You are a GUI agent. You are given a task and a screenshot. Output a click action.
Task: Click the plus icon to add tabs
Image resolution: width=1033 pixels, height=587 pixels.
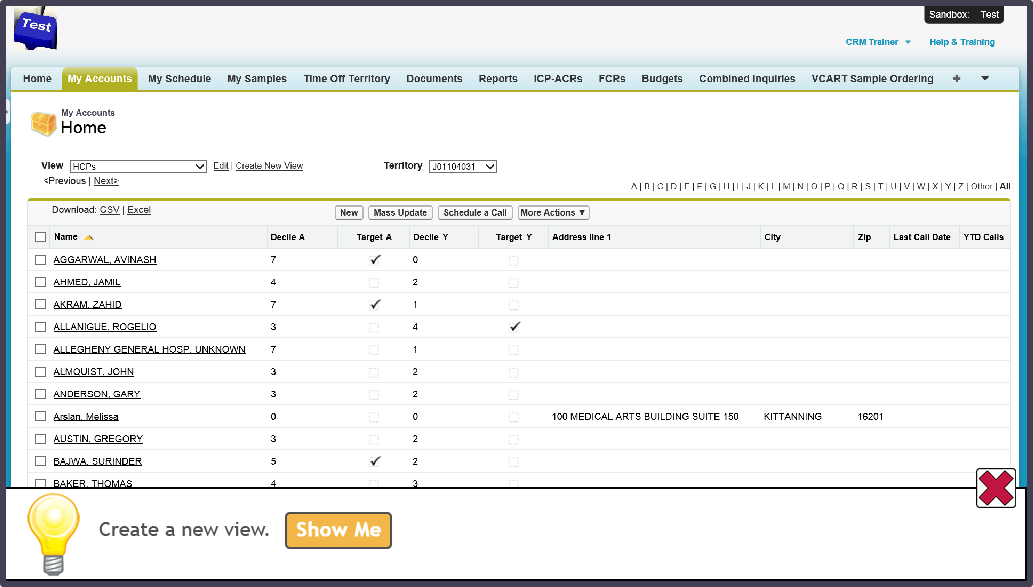click(956, 79)
